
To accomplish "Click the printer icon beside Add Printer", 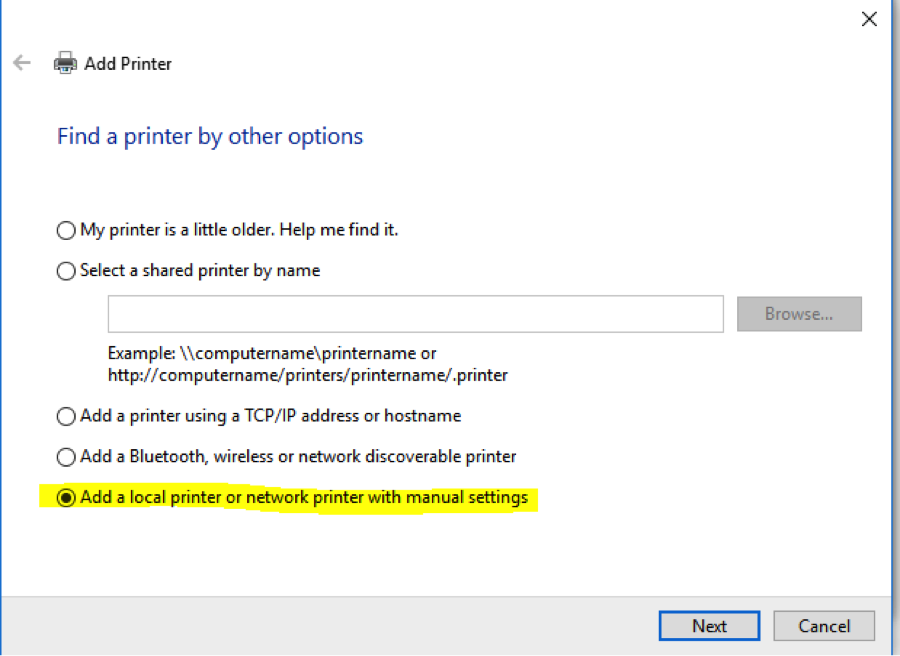I will click(x=65, y=63).
